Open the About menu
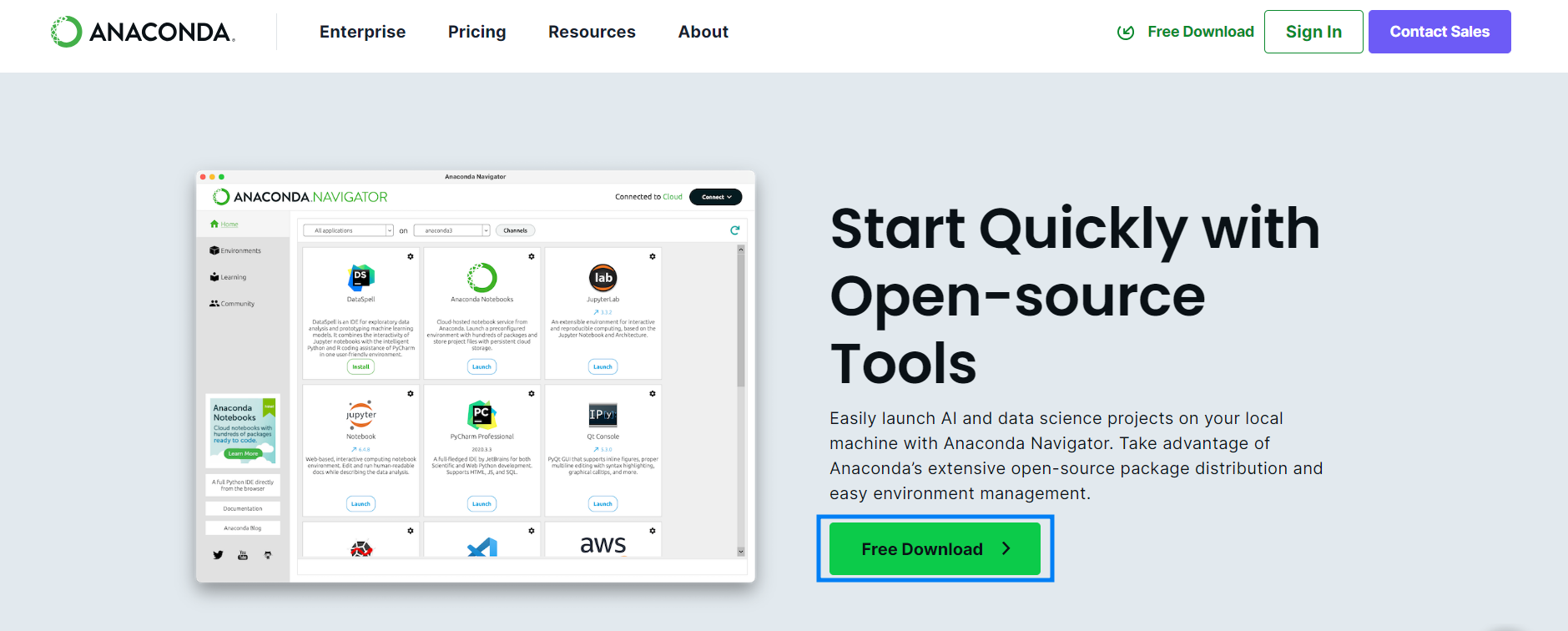This screenshot has height=631, width=1568. click(703, 32)
